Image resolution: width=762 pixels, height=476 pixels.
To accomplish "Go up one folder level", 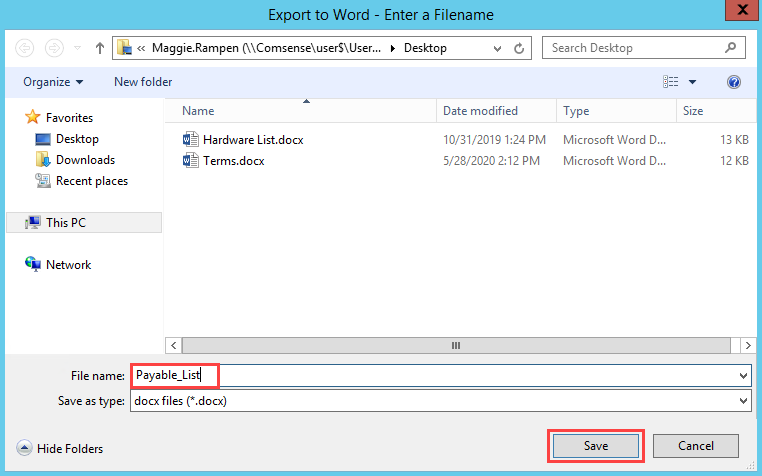I will pos(100,48).
